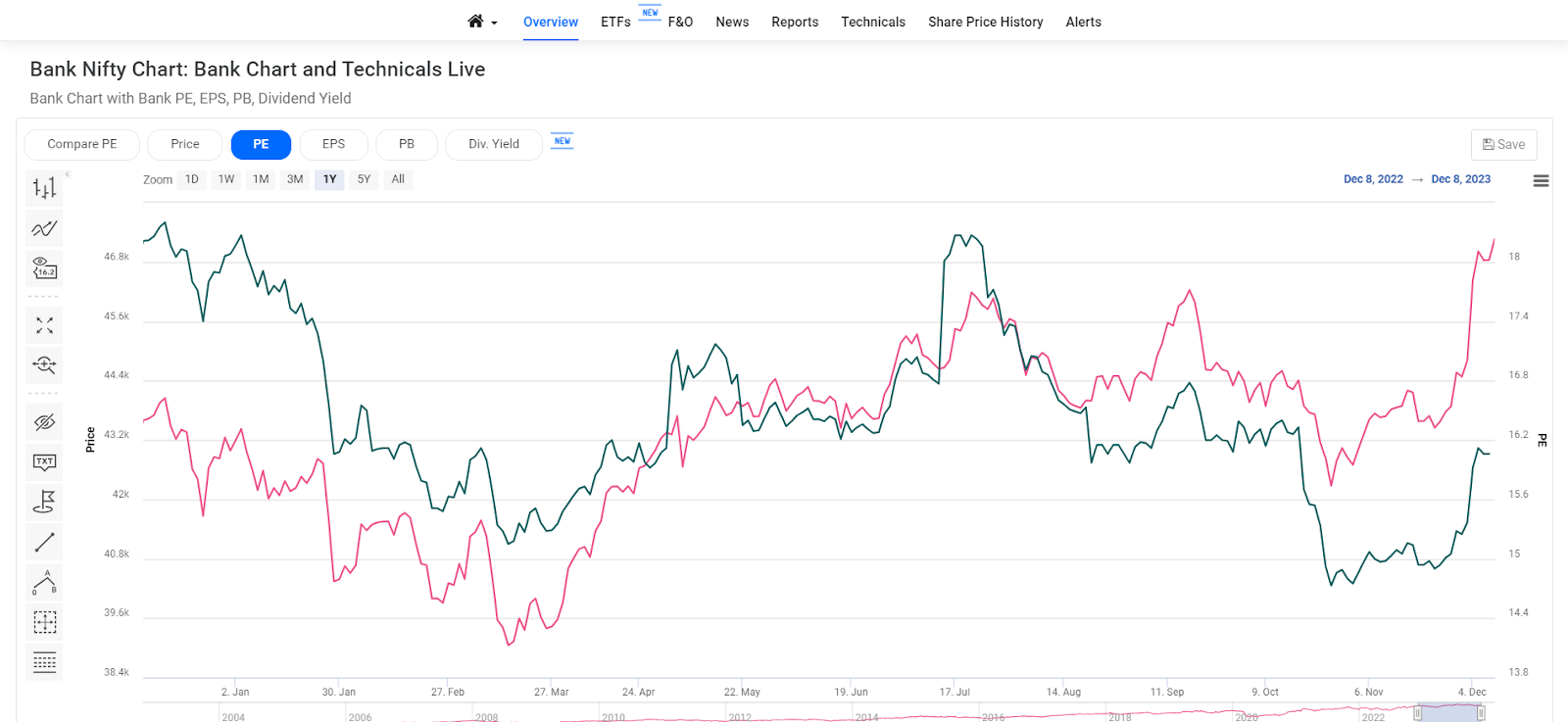Set zoom range to 1M
1568x722 pixels.
click(x=261, y=179)
